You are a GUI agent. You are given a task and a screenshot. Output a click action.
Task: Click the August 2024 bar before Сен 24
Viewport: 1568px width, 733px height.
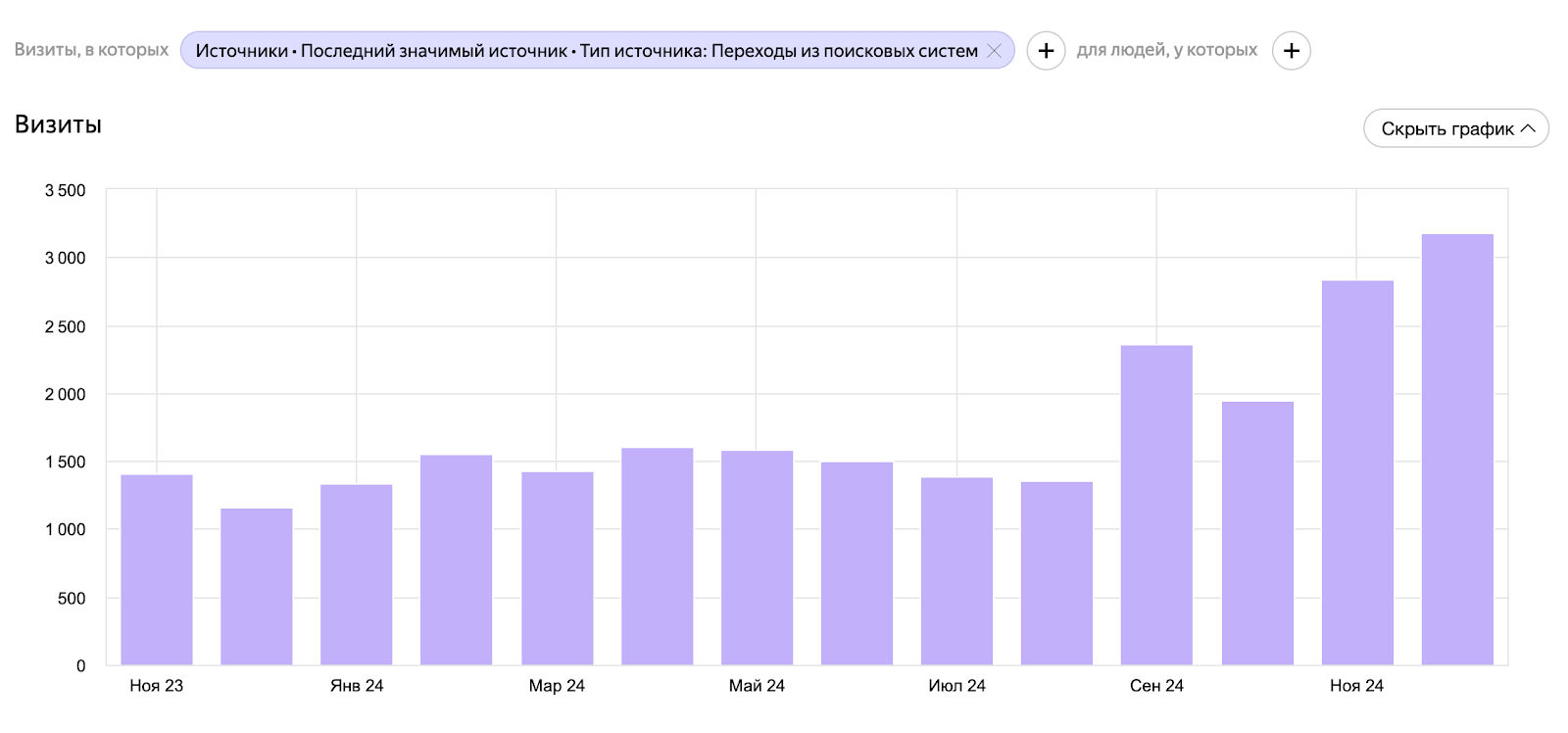click(1056, 573)
